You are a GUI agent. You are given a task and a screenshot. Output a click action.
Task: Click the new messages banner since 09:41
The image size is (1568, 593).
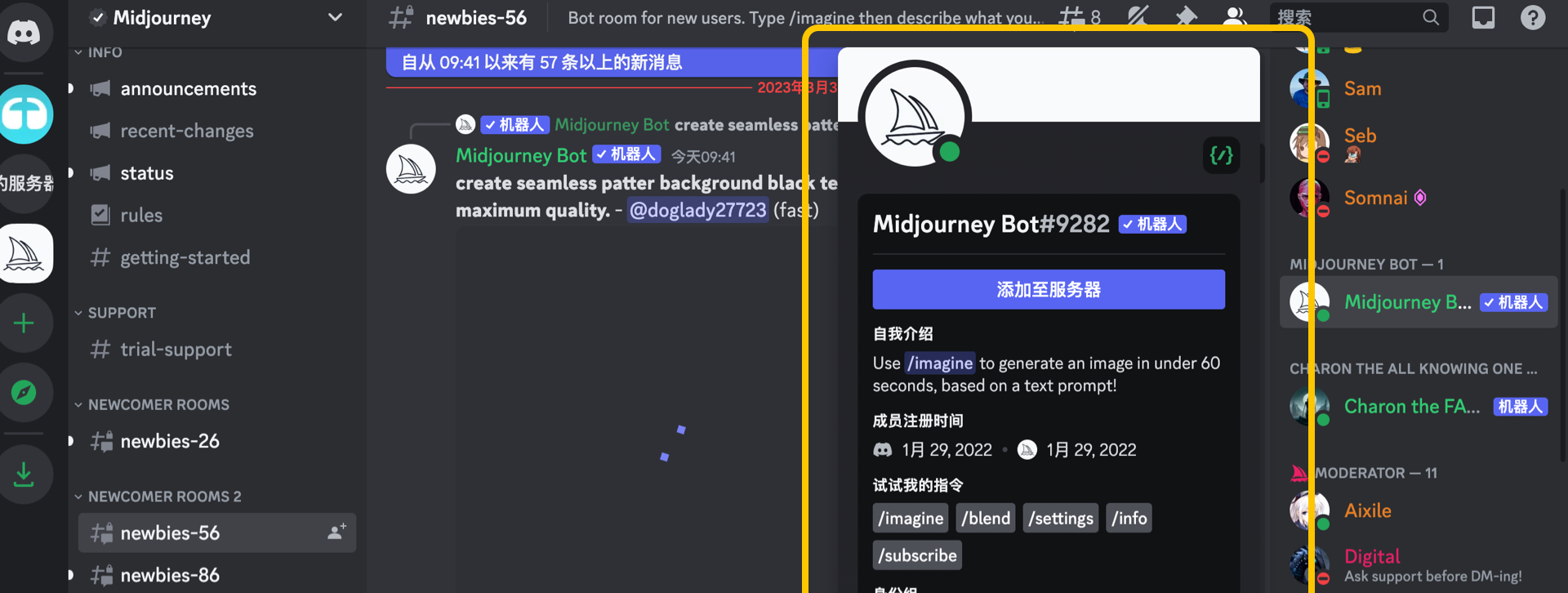612,62
